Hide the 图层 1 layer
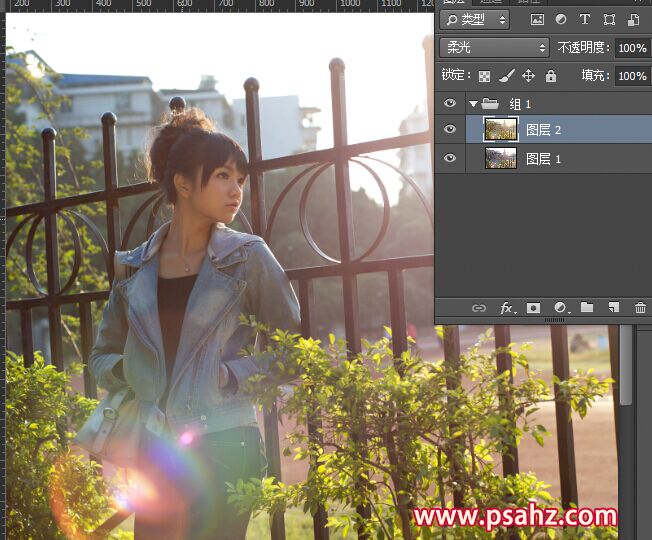Viewport: 652px width, 540px height. tap(450, 158)
